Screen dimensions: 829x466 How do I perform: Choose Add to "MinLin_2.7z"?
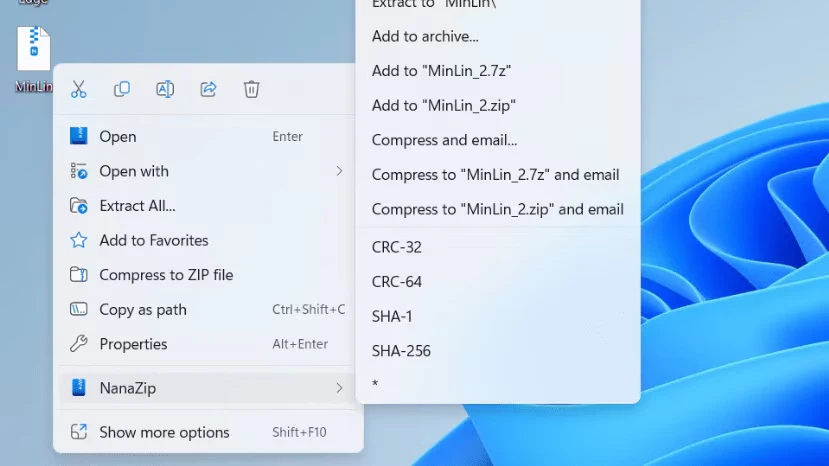click(441, 71)
